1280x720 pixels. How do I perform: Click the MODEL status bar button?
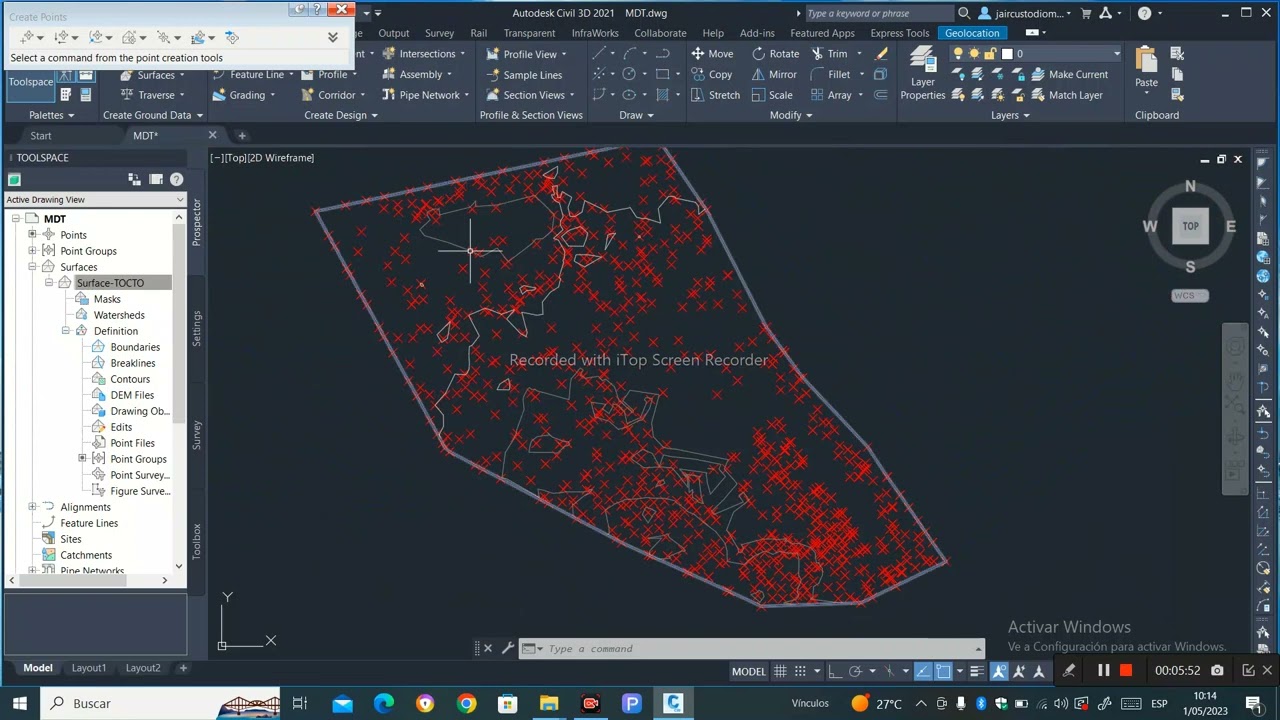coord(748,671)
